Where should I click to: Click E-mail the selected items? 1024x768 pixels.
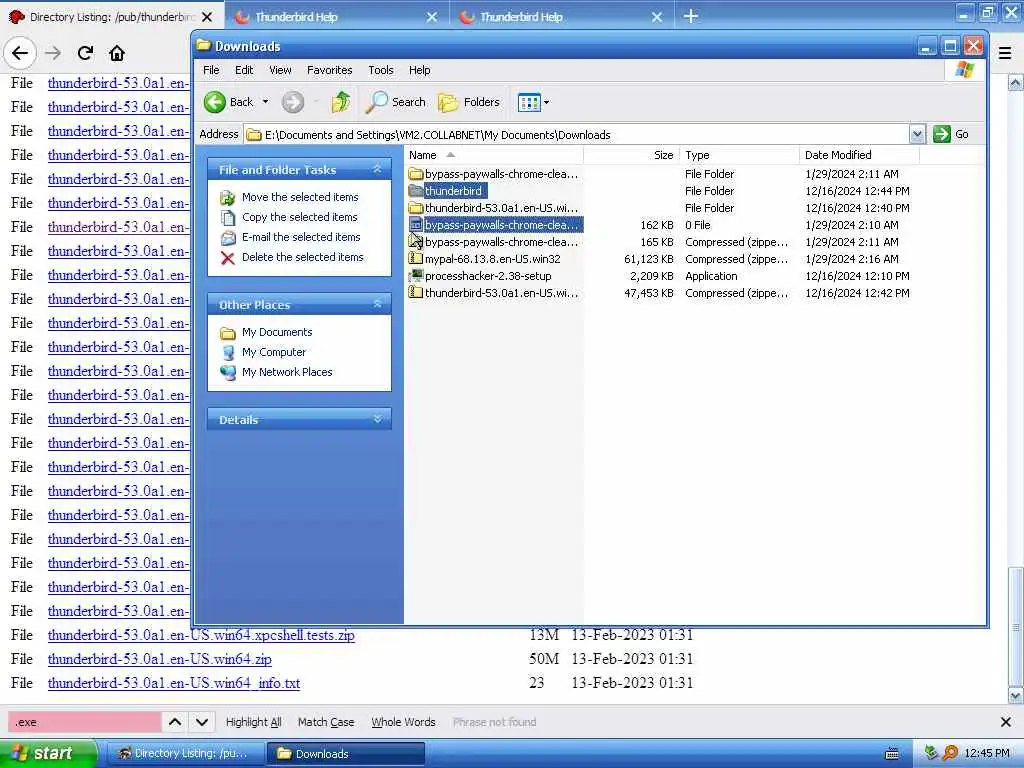tap(301, 237)
